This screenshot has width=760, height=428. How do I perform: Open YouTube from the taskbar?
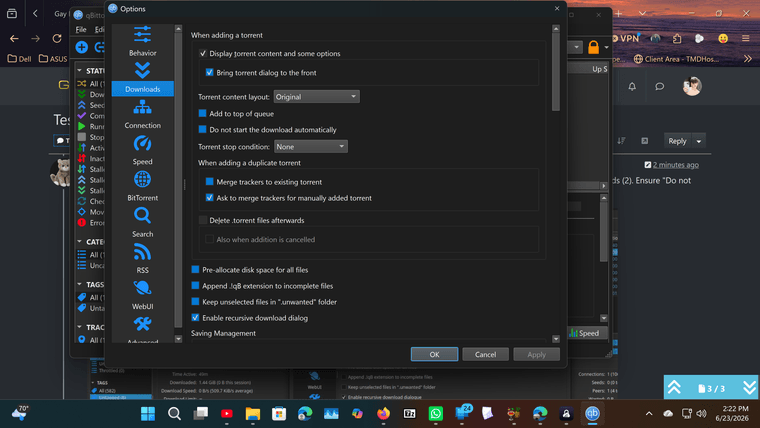(226, 413)
